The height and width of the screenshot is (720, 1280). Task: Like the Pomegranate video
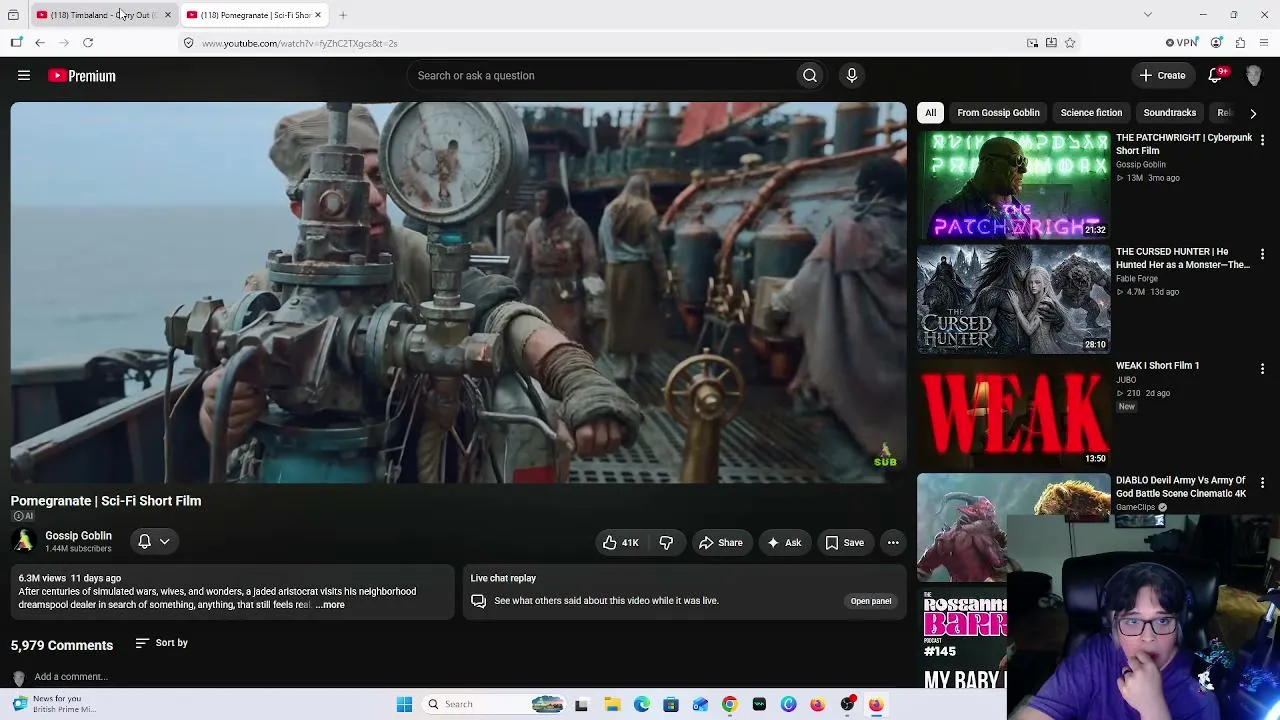(x=620, y=542)
